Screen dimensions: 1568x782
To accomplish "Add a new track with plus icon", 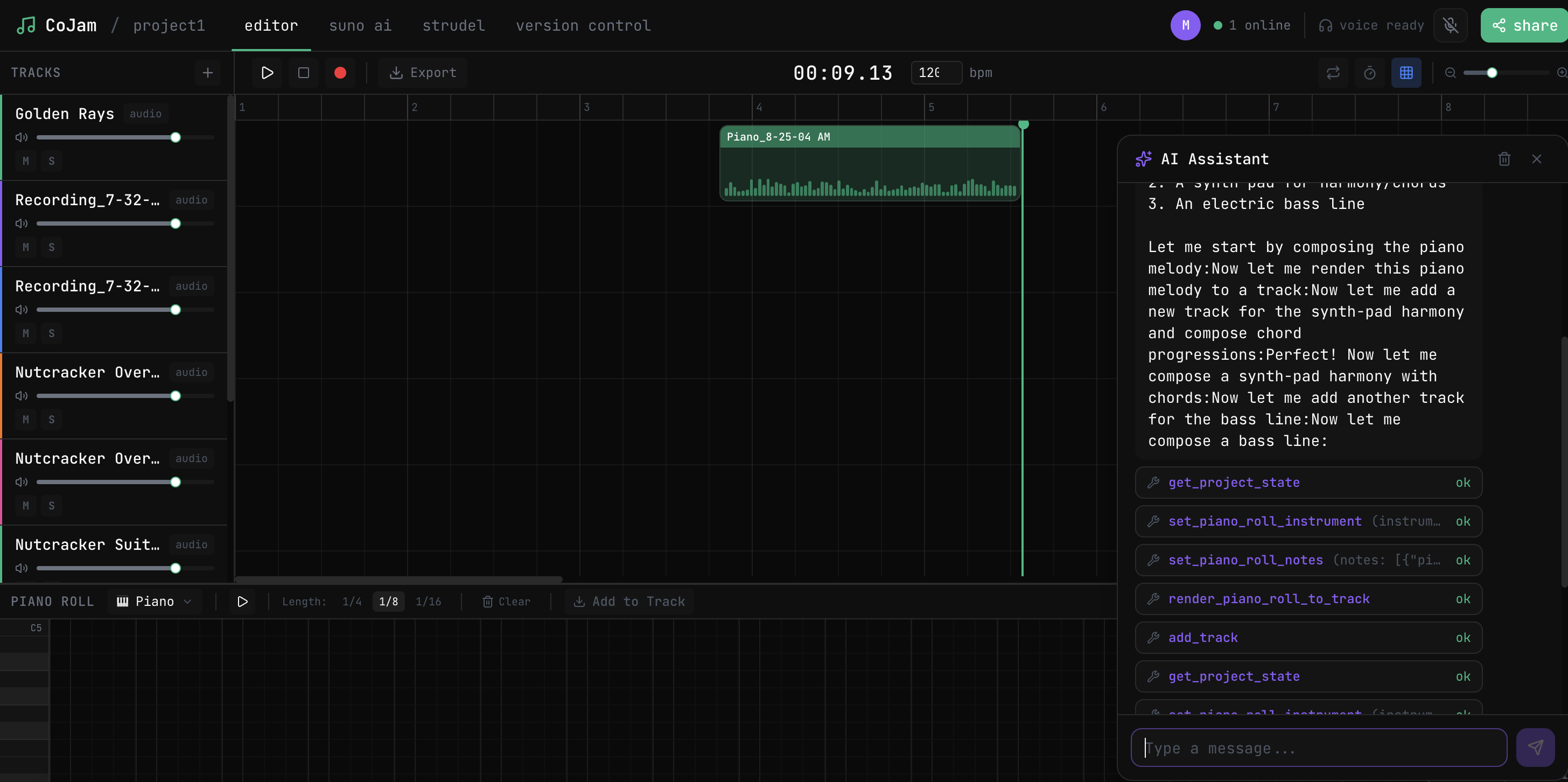I will click(x=207, y=73).
